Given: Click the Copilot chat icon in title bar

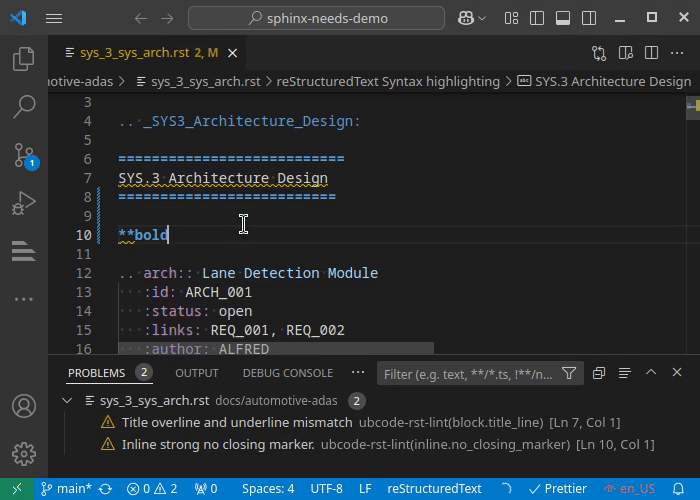Looking at the screenshot, I should tap(466, 18).
